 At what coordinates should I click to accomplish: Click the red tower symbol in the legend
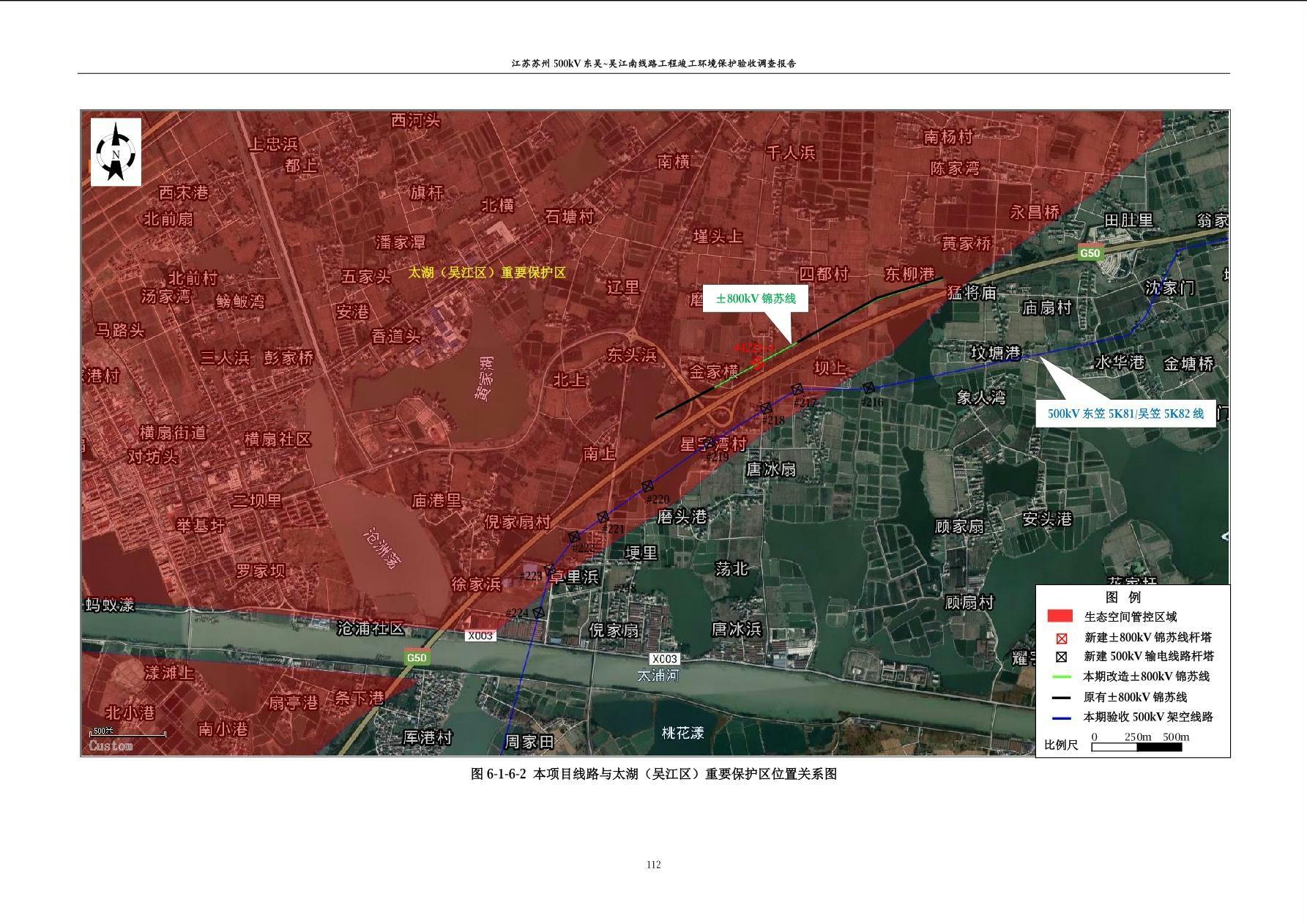point(1062,638)
